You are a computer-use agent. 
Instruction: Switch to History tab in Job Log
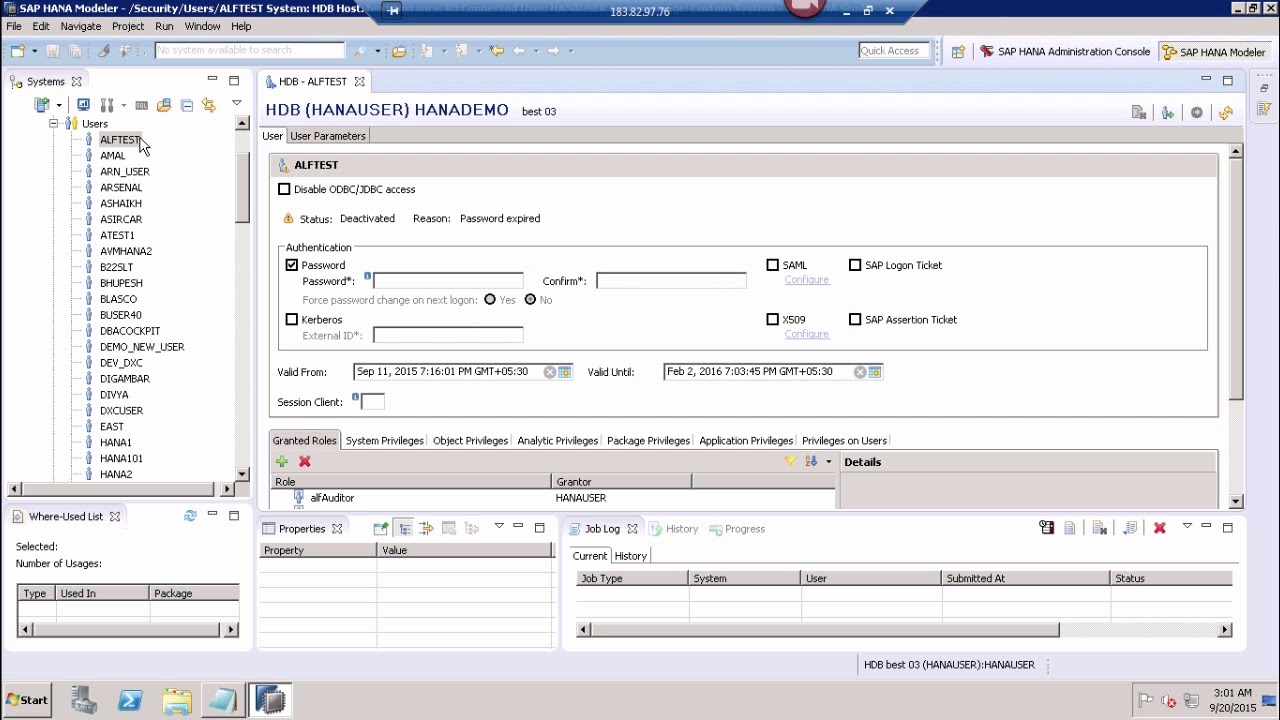630,556
